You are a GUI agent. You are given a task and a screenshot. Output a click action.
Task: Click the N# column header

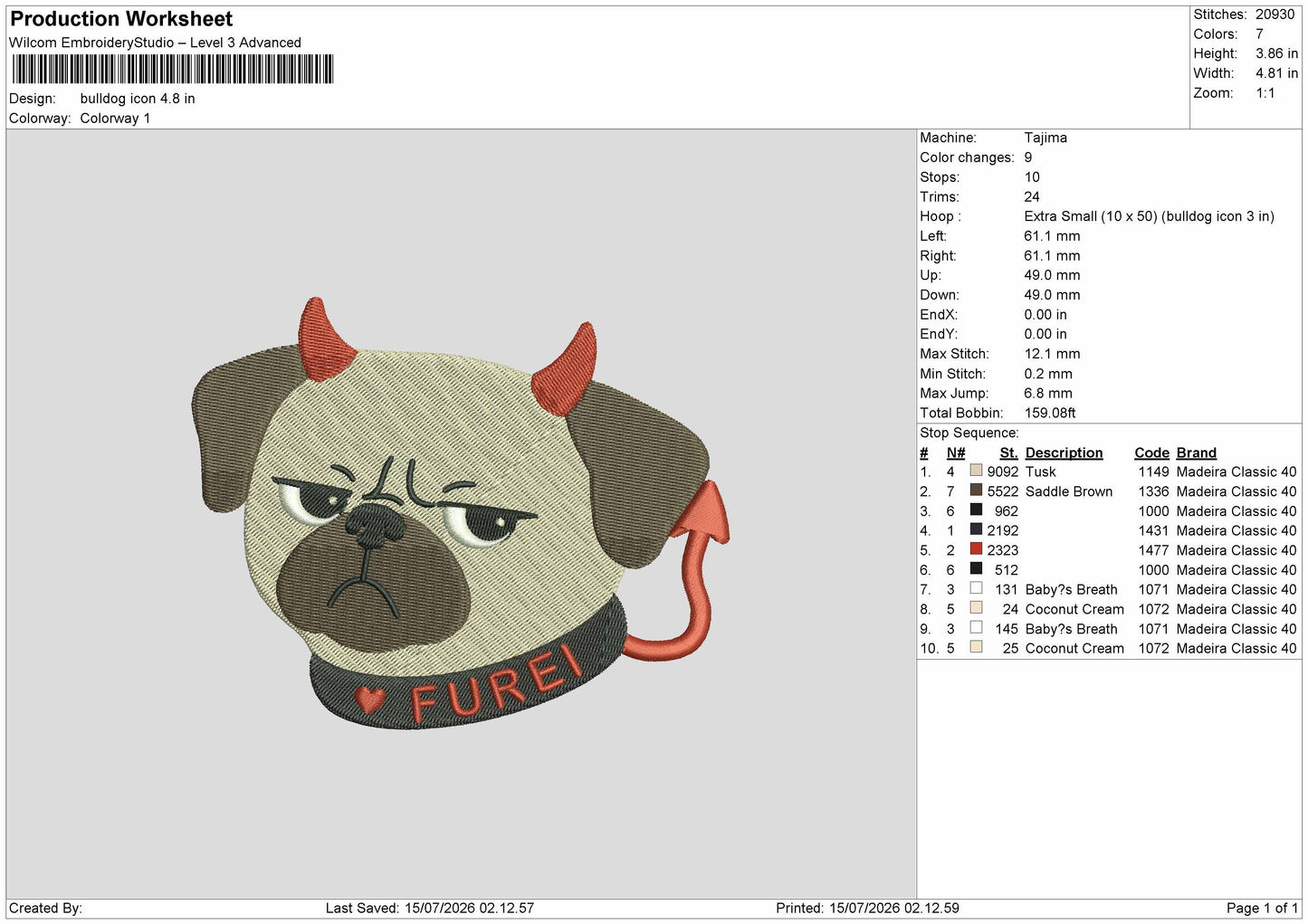pos(956,452)
